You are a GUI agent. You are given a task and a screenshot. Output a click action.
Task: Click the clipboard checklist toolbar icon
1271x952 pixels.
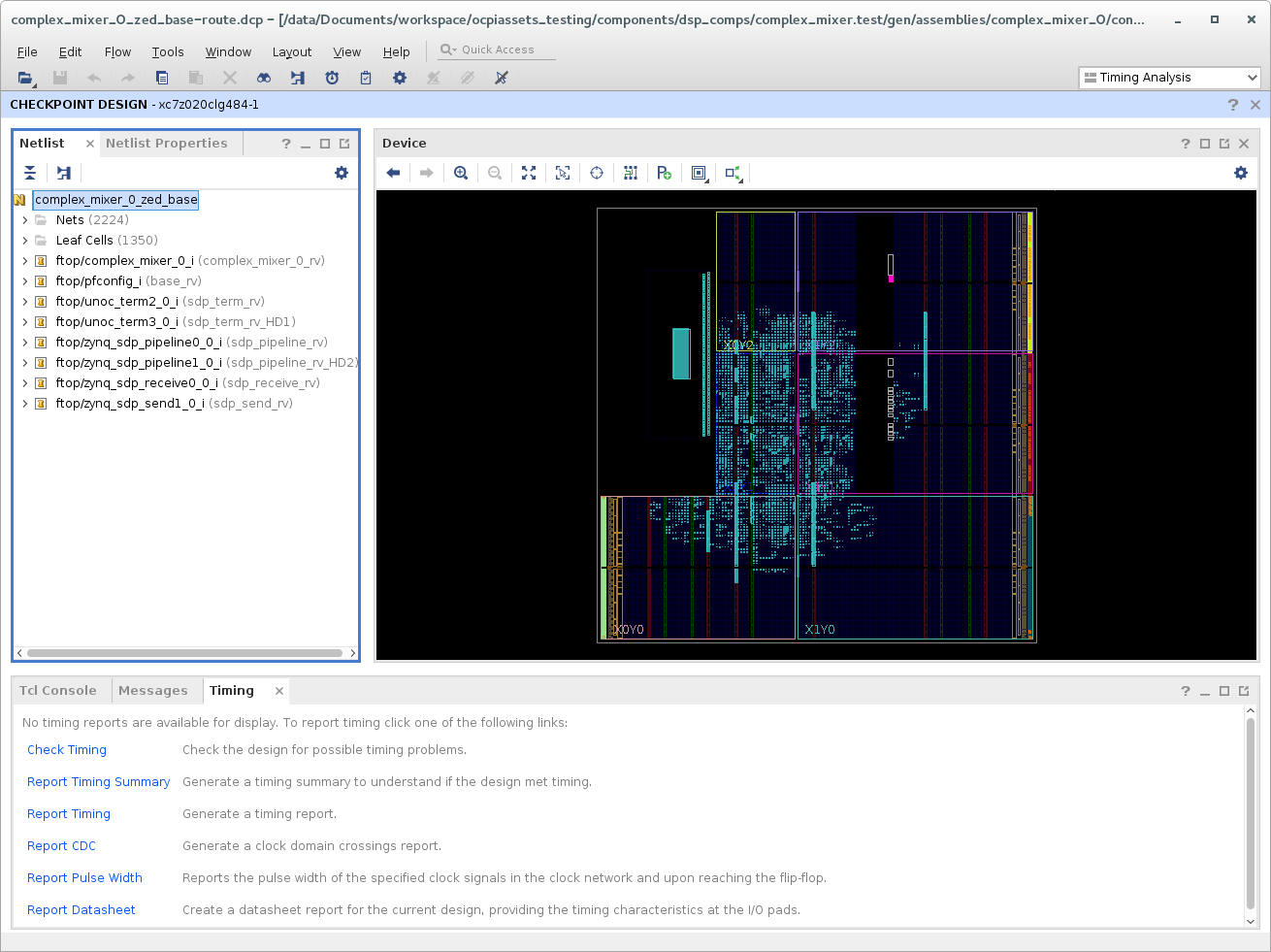(x=366, y=78)
